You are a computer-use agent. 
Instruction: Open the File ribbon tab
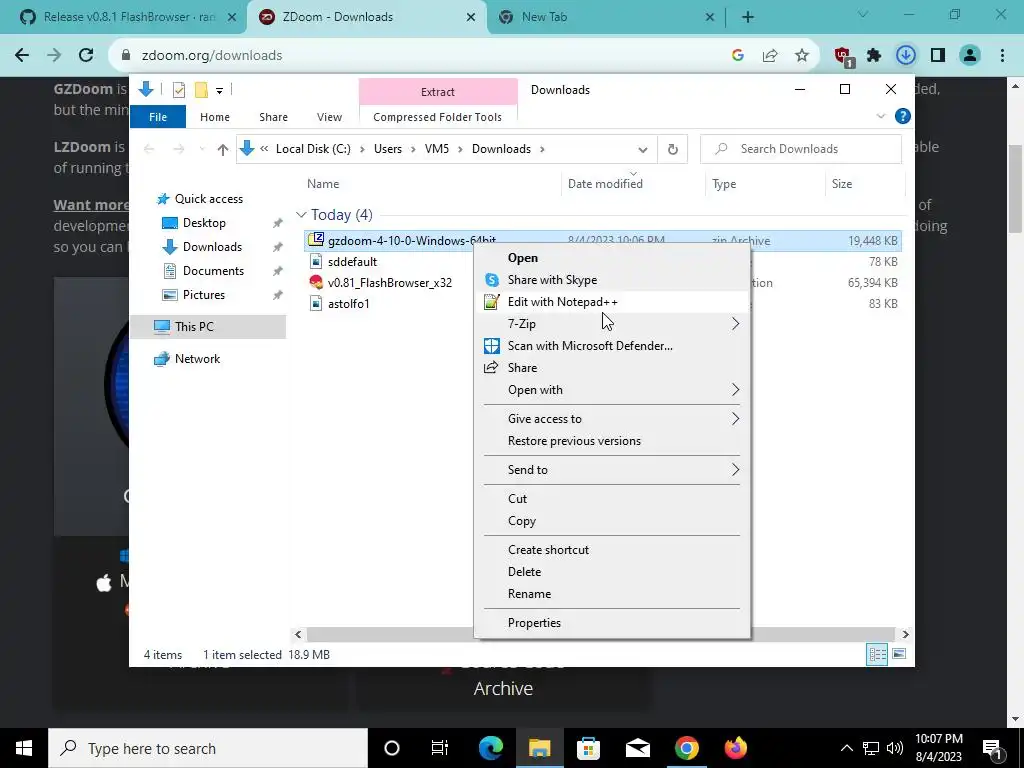click(x=158, y=117)
